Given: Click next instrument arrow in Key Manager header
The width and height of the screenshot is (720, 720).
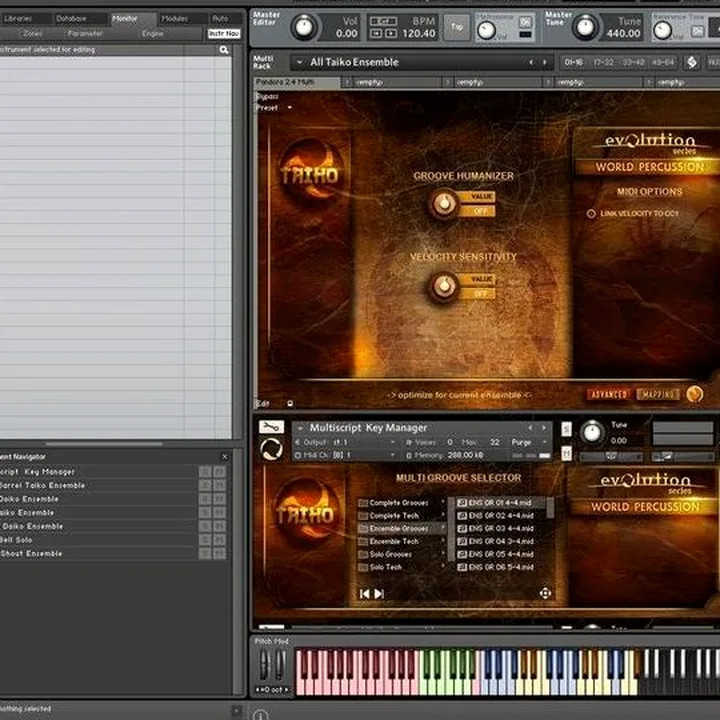Looking at the screenshot, I should pos(544,428).
